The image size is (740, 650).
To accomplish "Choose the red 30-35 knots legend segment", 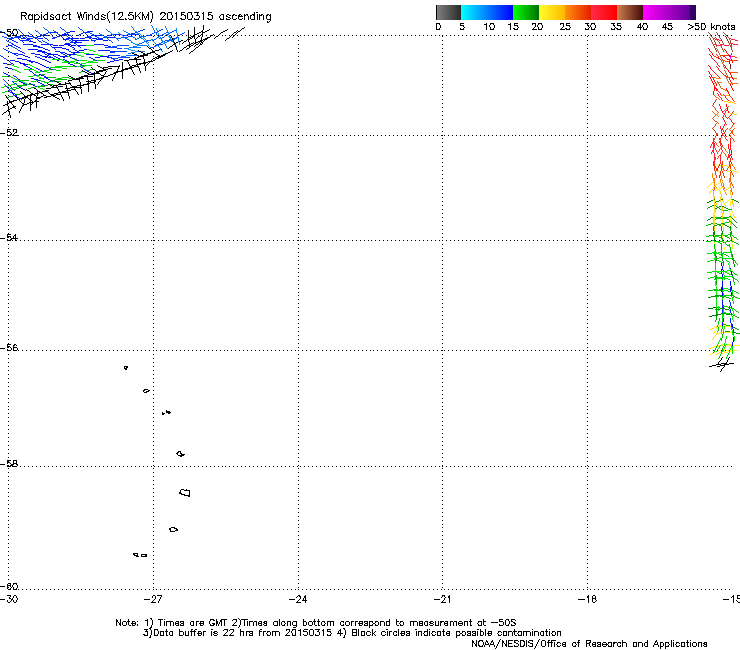I will pyautogui.click(x=604, y=12).
